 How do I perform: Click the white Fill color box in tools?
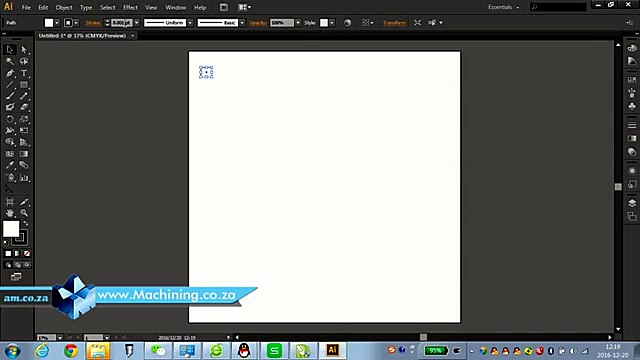(11, 229)
